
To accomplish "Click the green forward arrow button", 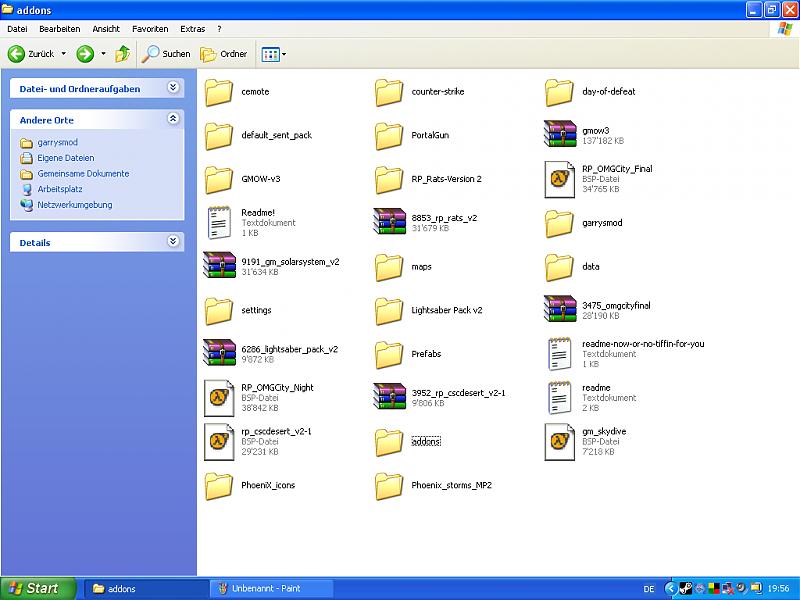I will click(85, 54).
